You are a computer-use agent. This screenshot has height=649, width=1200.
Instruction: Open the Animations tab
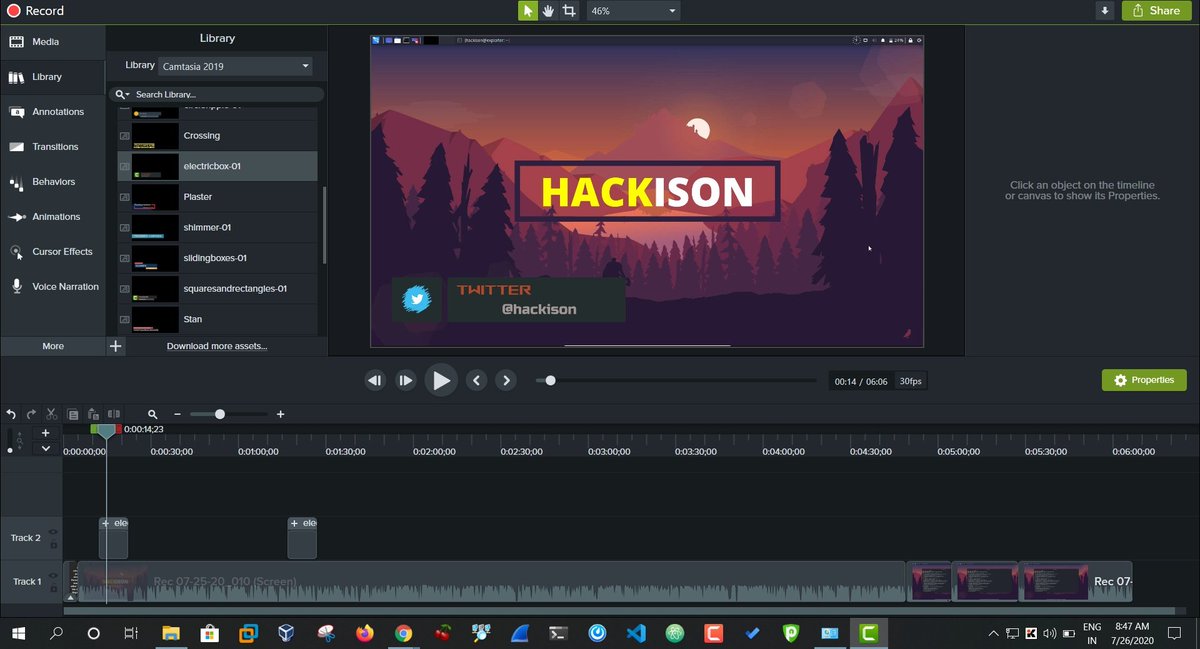click(x=52, y=217)
